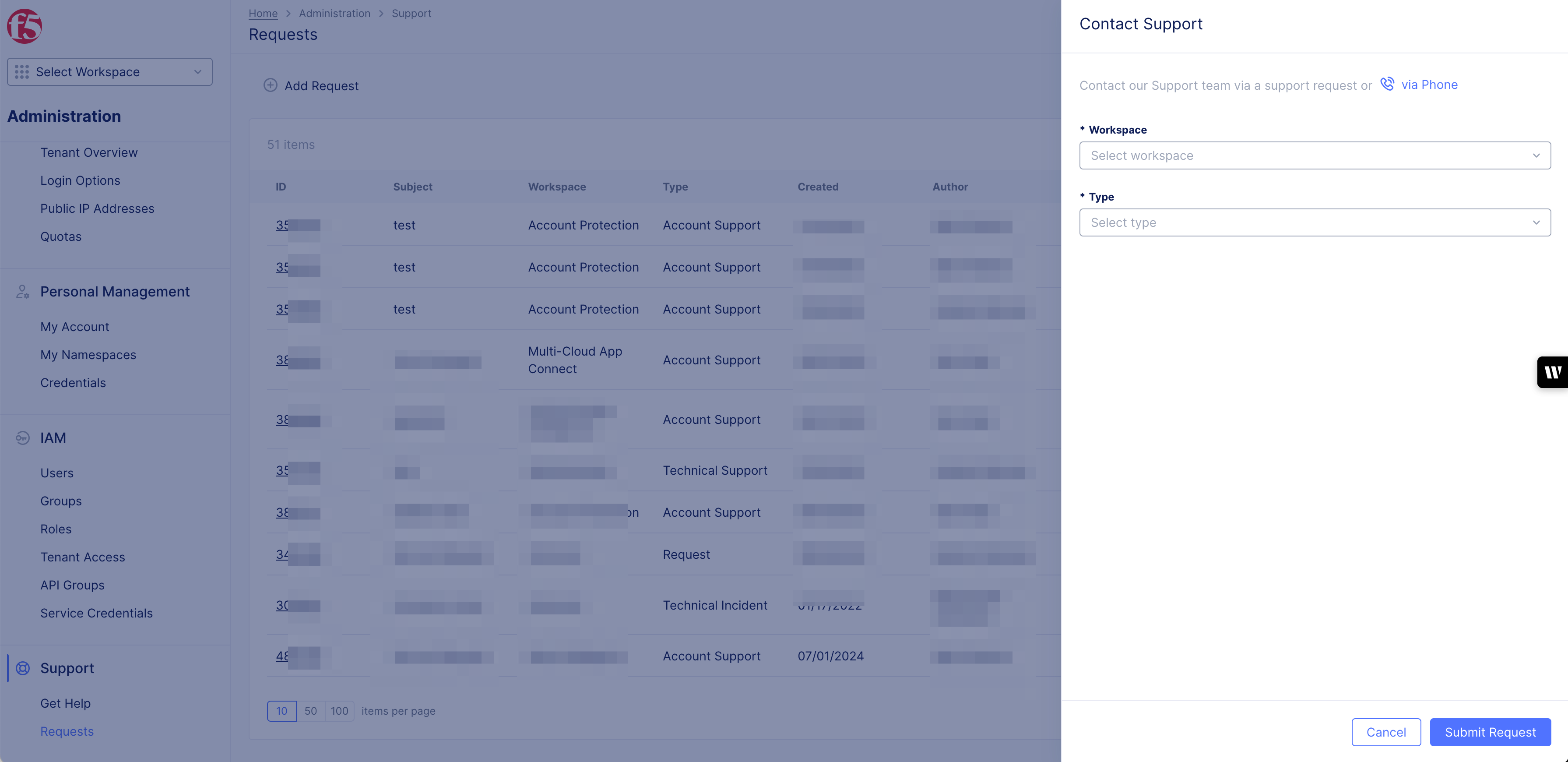Click the workspace grid dots icon
1568x762 pixels.
pyautogui.click(x=22, y=72)
